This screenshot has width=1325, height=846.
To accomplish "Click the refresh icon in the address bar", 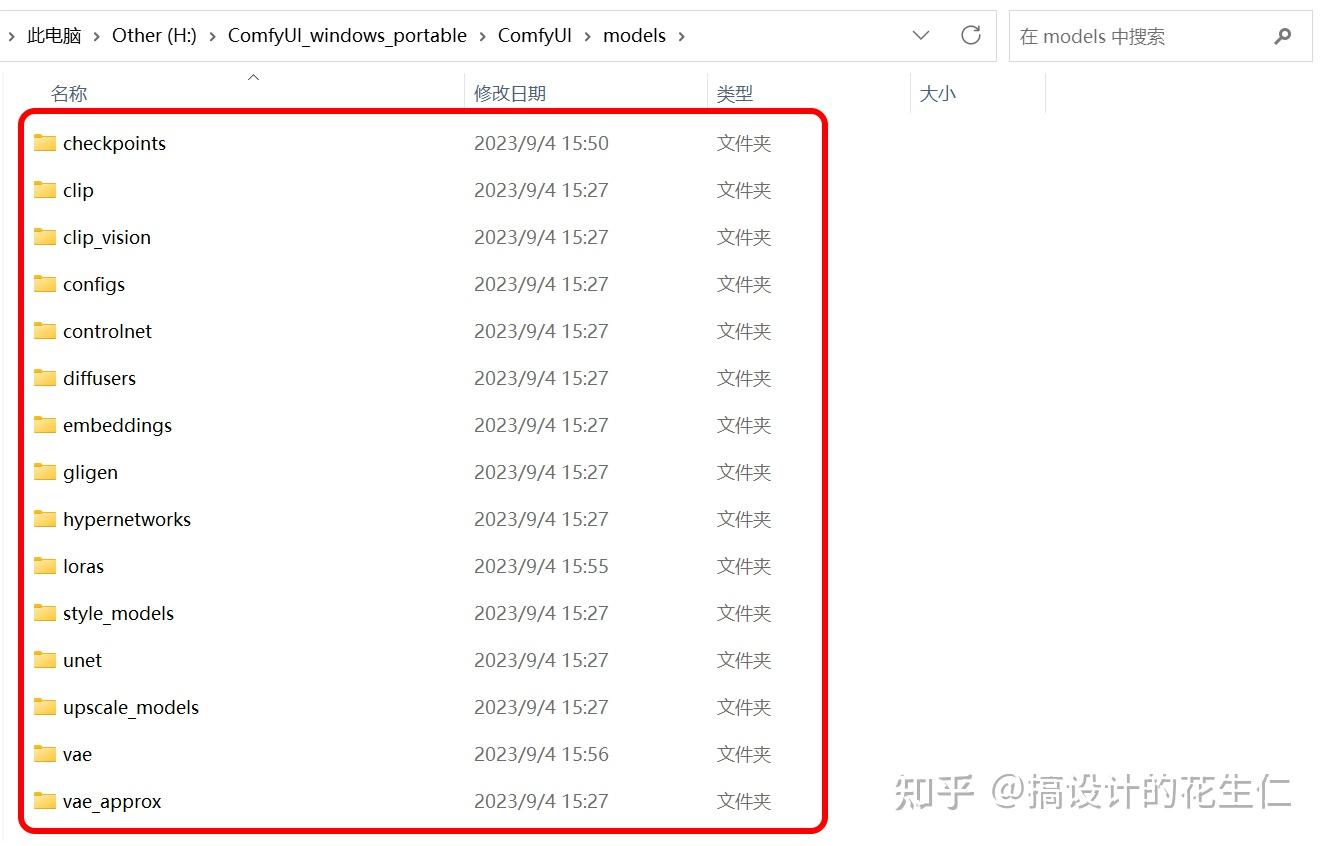I will 970,35.
